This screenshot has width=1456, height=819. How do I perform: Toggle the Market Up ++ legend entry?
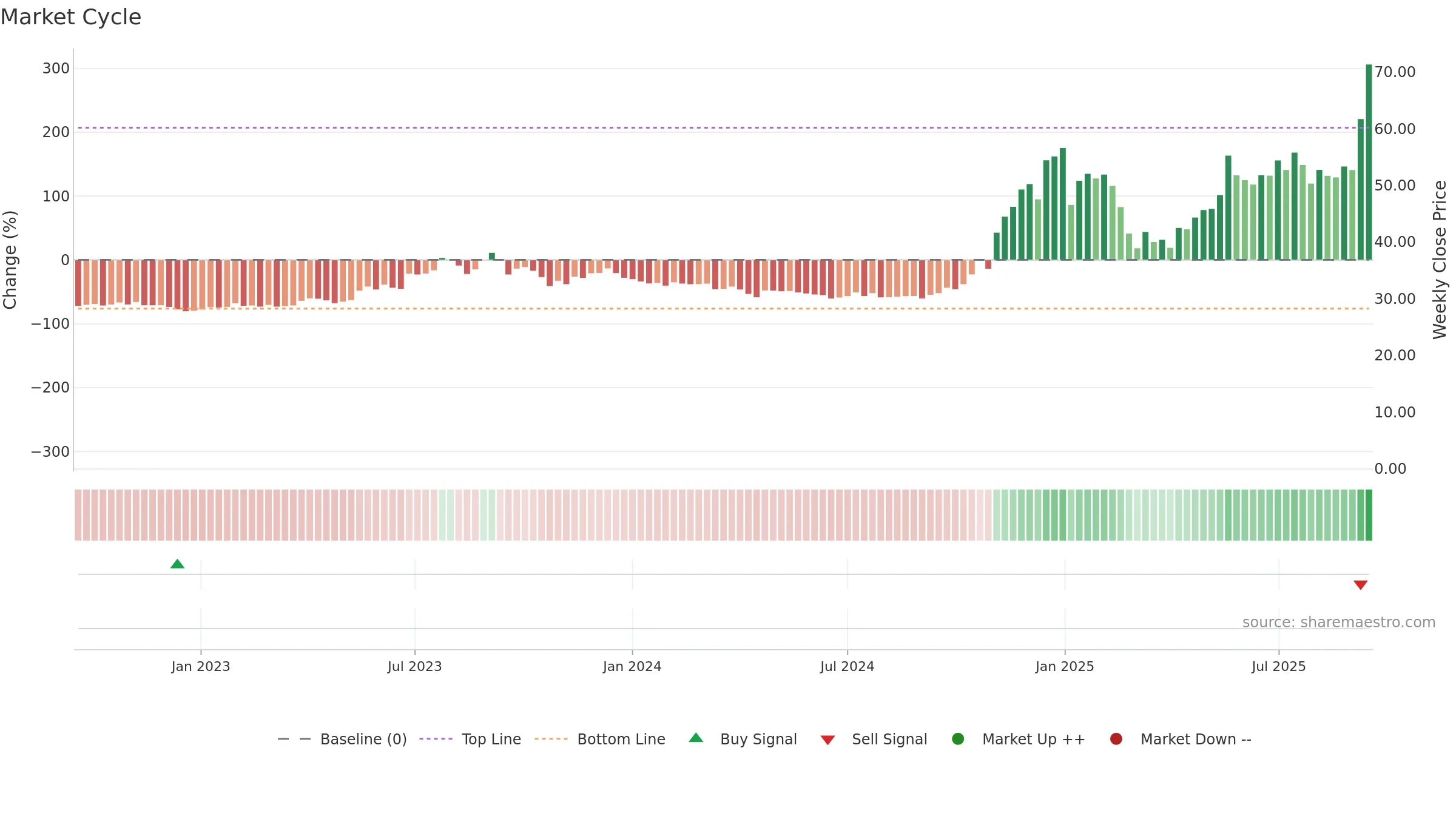tap(1018, 739)
